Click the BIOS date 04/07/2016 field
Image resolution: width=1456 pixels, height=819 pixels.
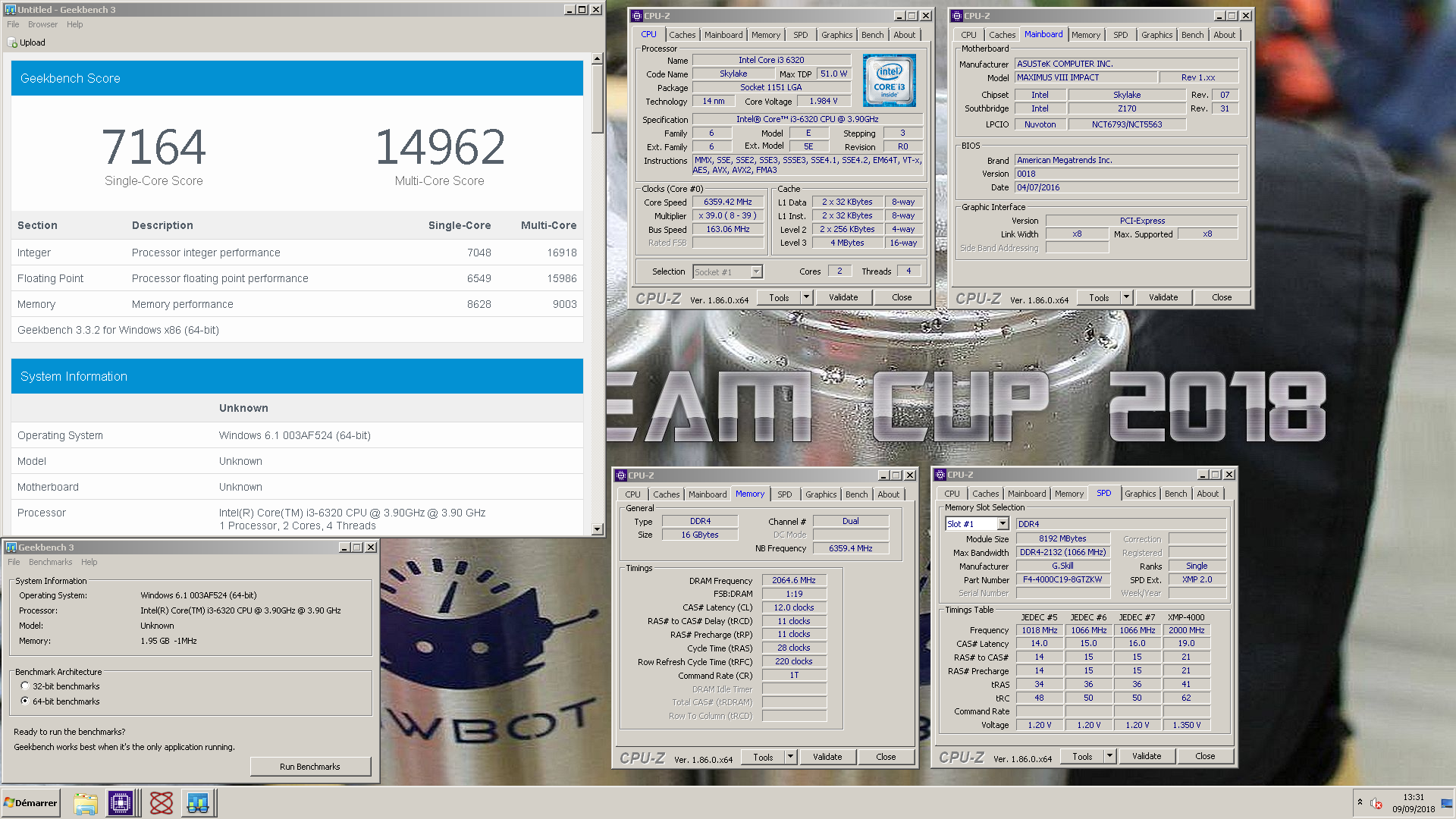click(x=1127, y=187)
